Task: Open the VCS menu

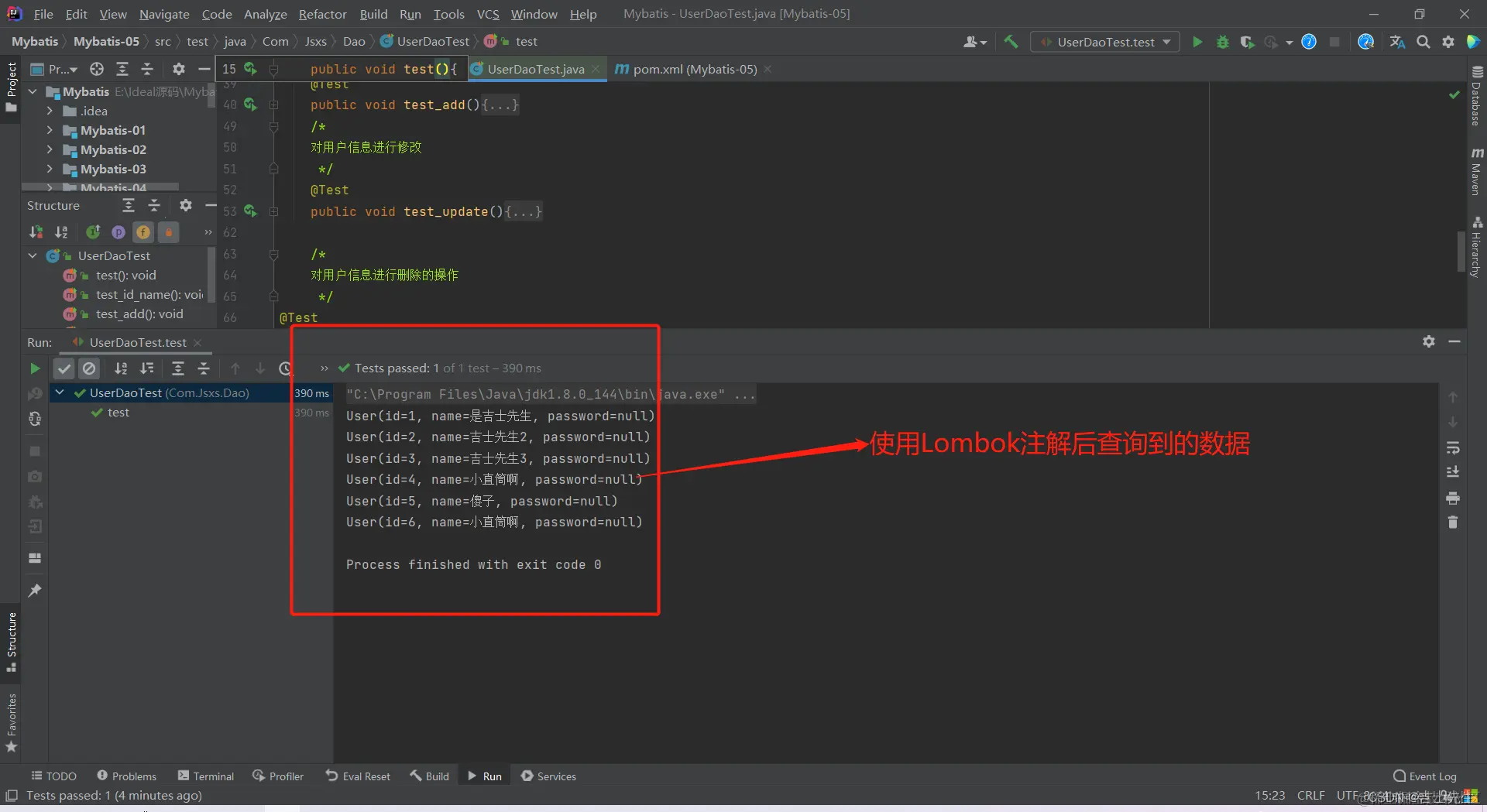Action: (487, 14)
